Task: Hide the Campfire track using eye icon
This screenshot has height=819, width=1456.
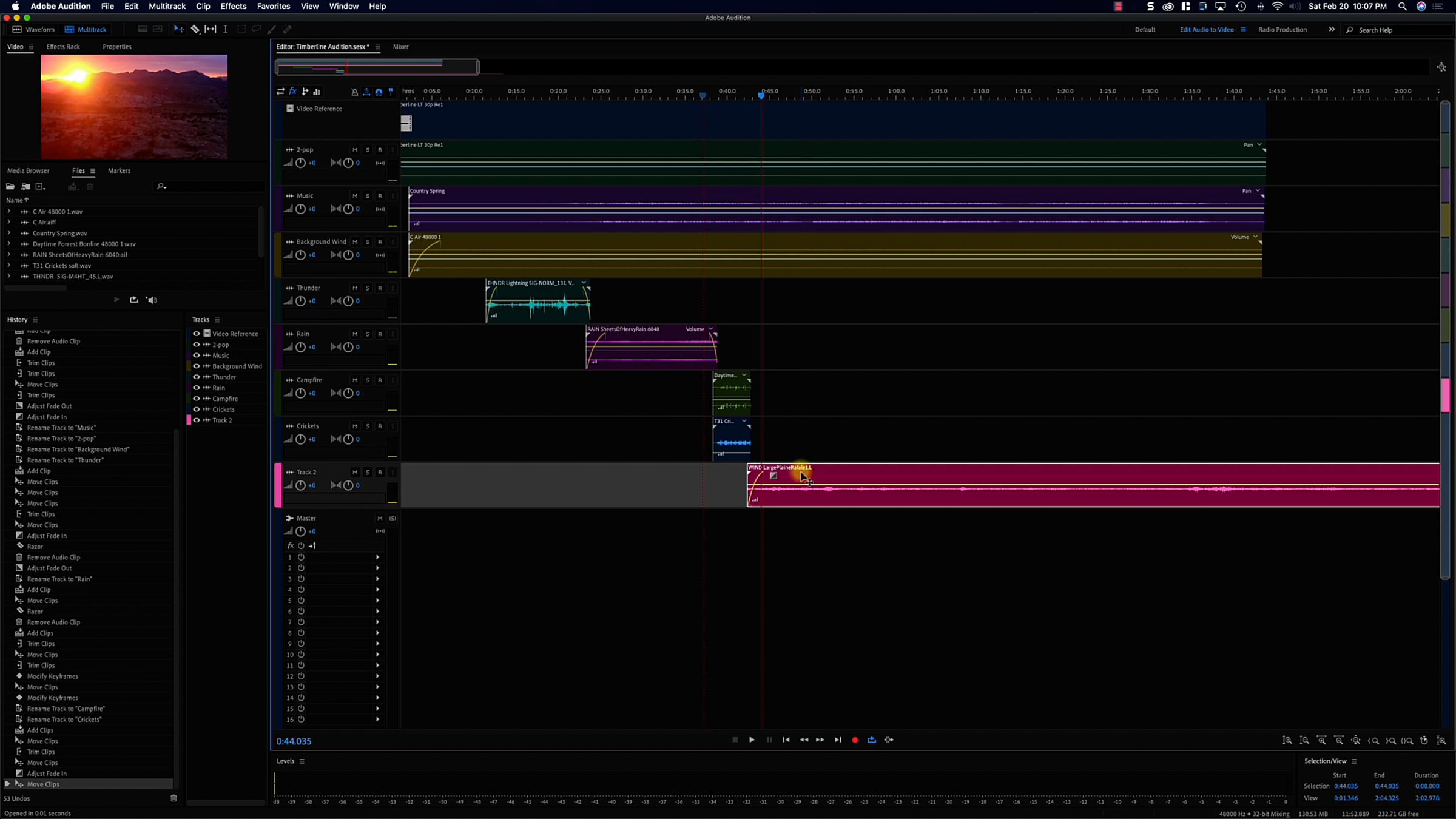Action: point(196,399)
